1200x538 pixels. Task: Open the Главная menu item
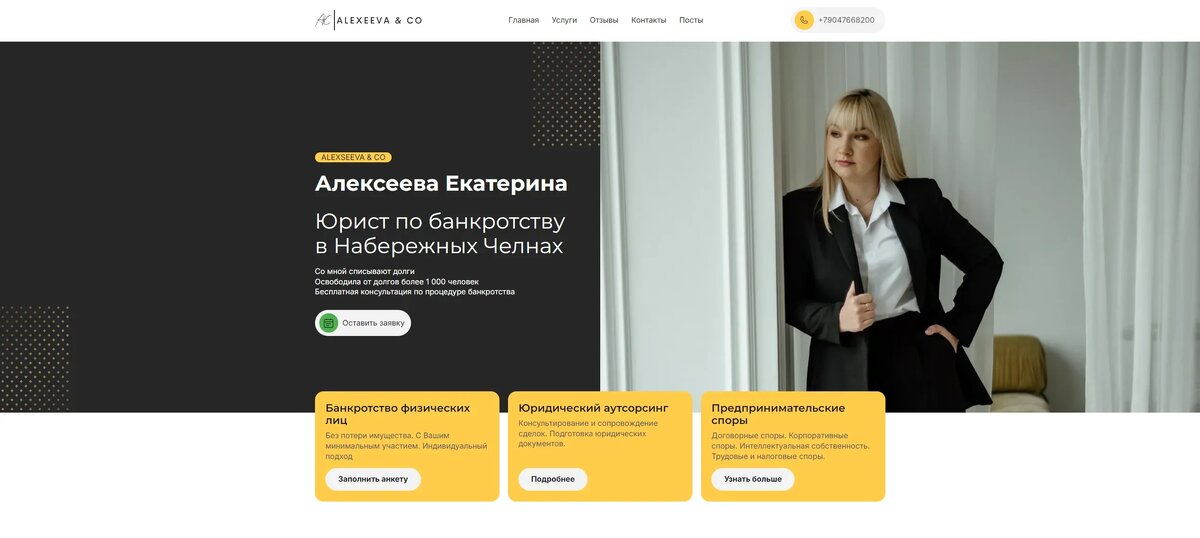pyautogui.click(x=523, y=20)
